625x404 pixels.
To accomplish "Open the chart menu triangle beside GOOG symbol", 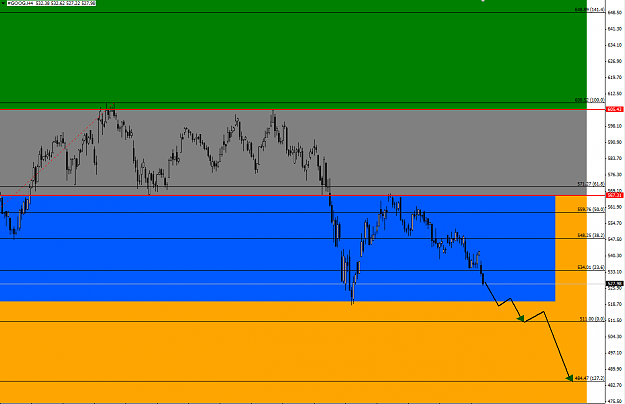I will pos(3,3).
